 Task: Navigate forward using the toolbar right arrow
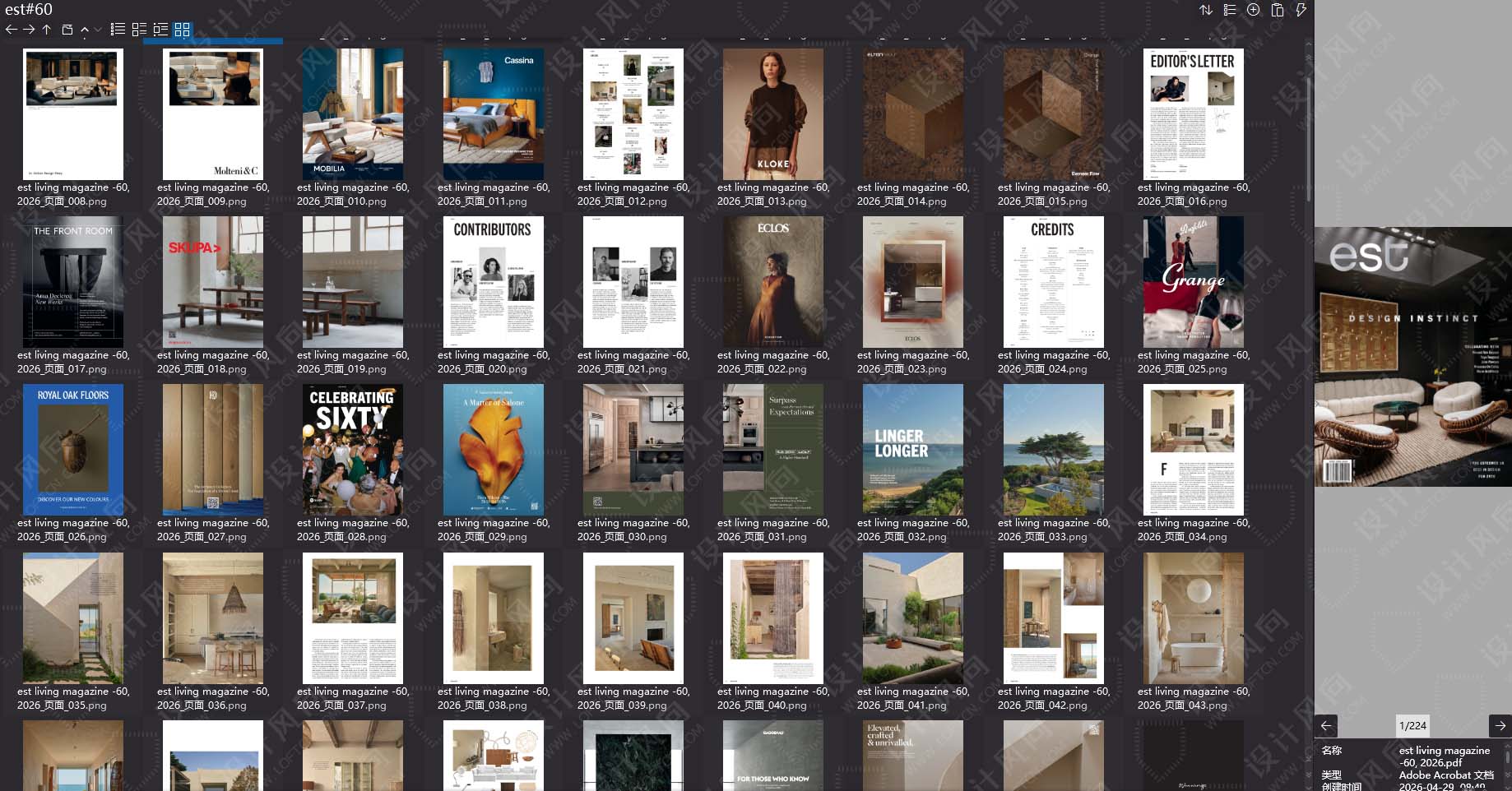[x=29, y=30]
